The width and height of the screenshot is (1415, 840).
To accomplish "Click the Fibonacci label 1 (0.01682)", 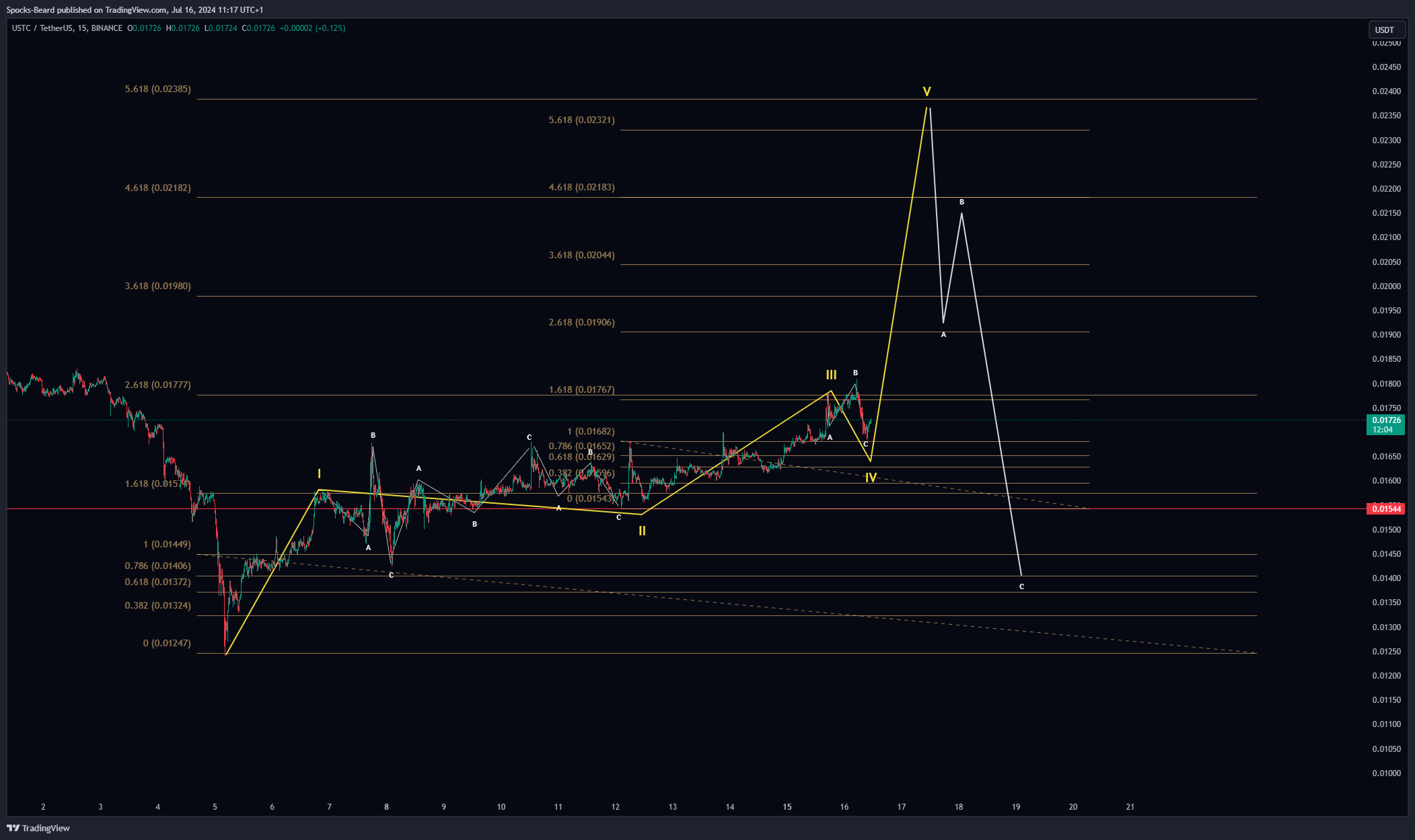I will (591, 432).
